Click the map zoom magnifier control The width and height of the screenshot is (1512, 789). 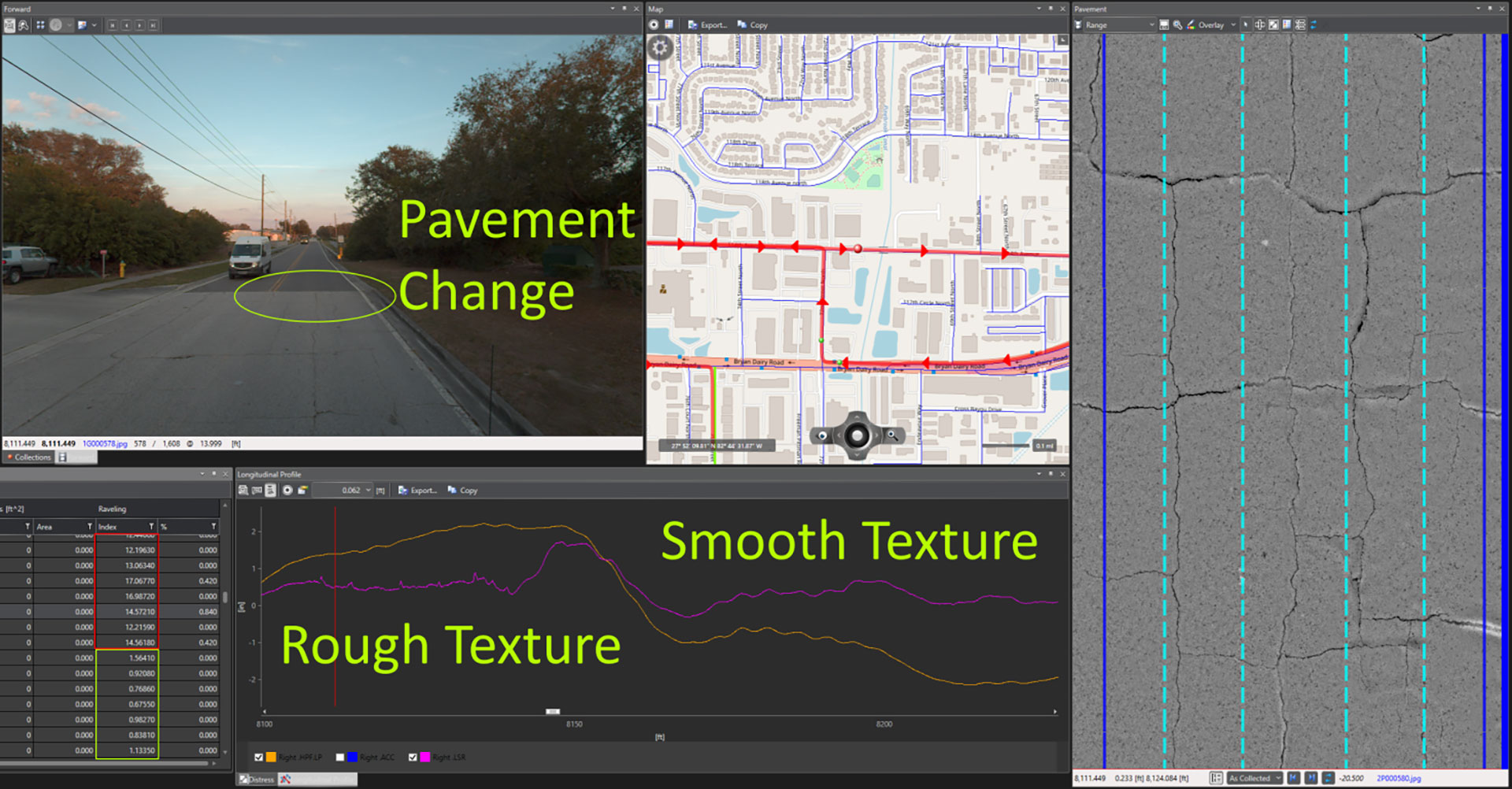point(891,435)
